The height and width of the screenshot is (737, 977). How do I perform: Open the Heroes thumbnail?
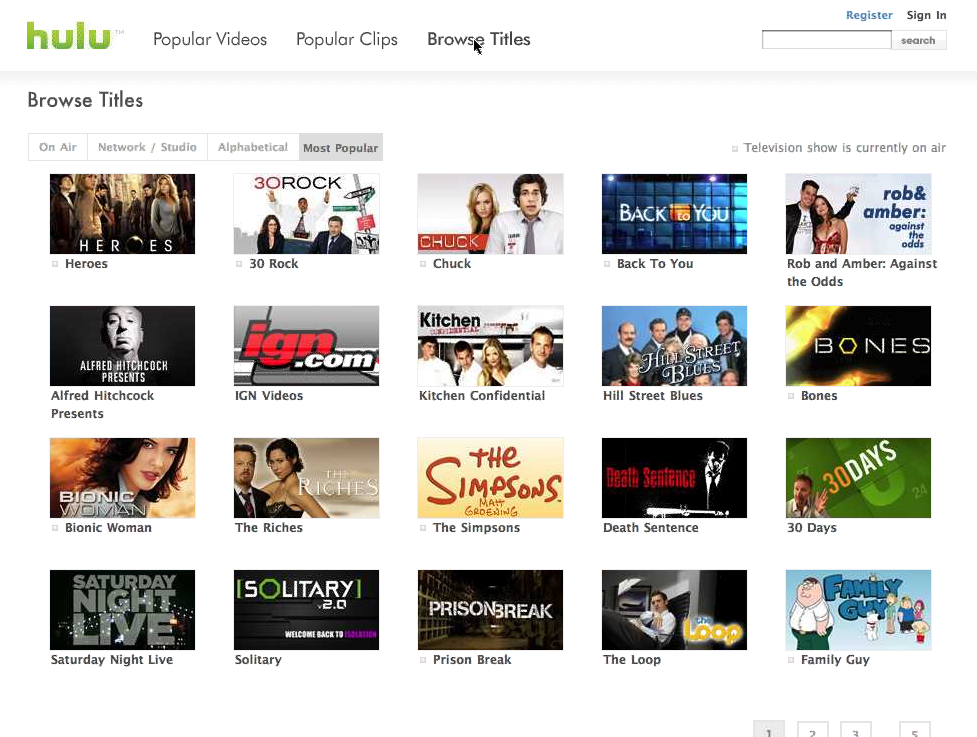point(122,214)
